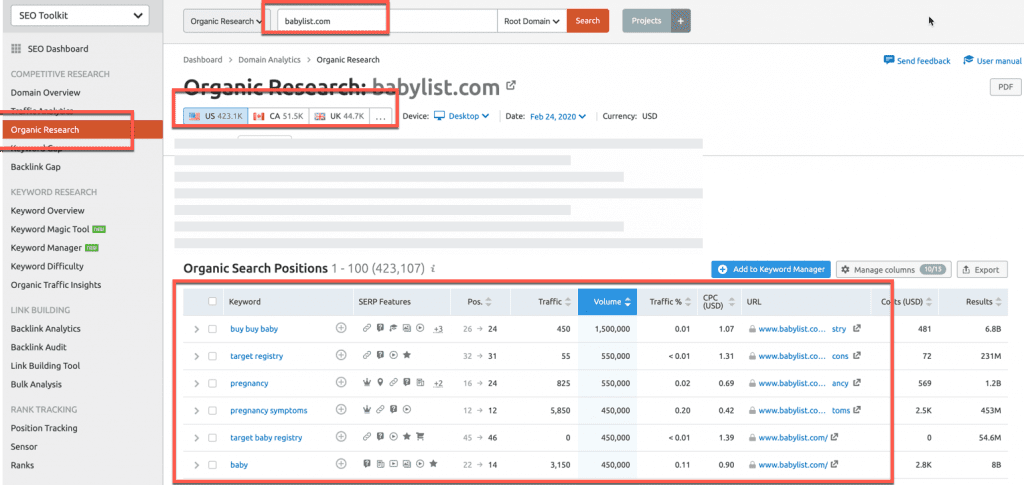Click the Send feedback chat icon
Image resolution: width=1024 pixels, height=485 pixels.
[x=889, y=61]
